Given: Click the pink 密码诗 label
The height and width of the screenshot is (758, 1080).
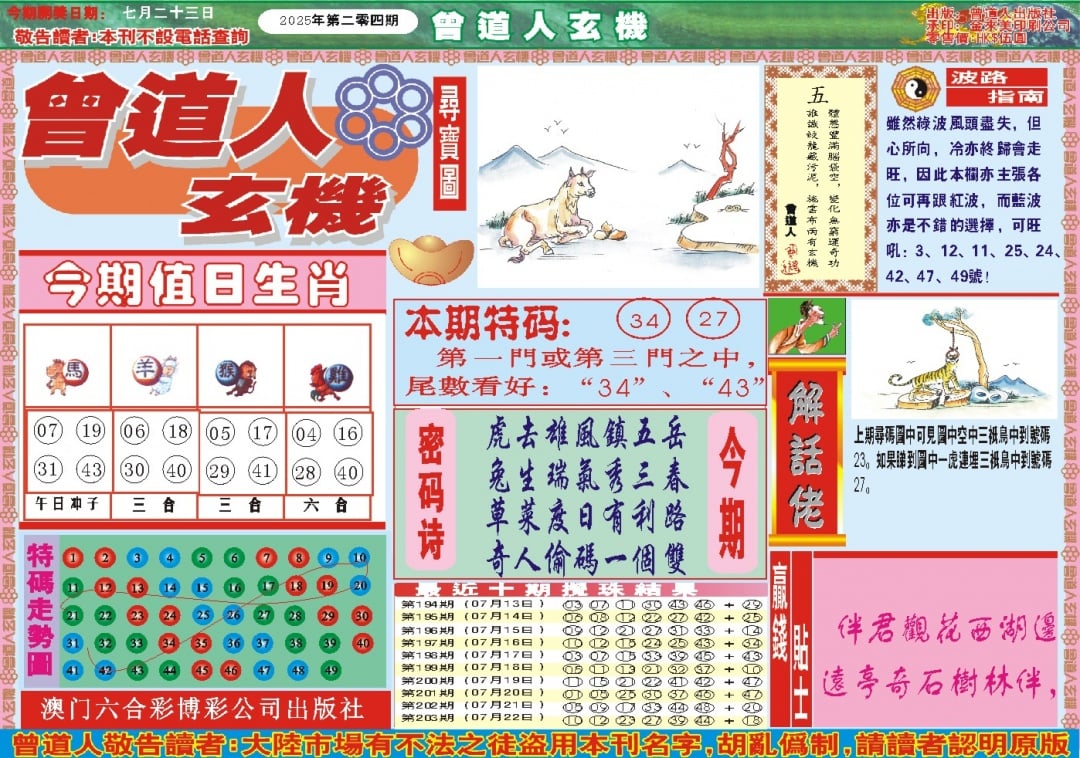Looking at the screenshot, I should [431, 491].
